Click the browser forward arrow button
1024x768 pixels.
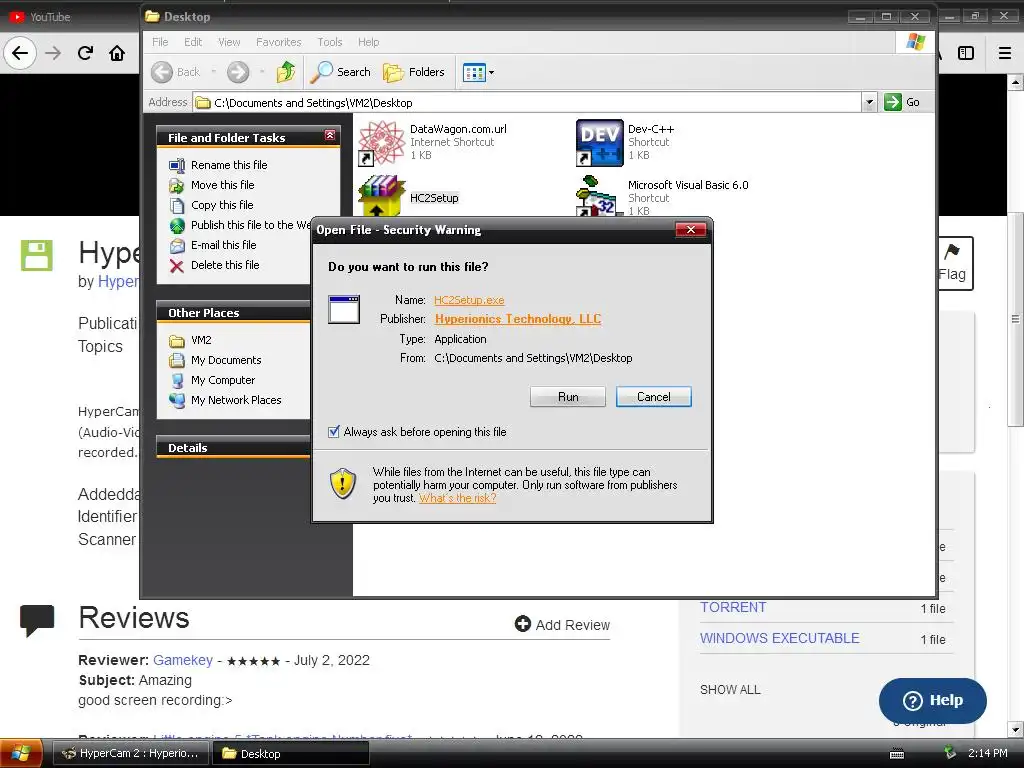[53, 53]
